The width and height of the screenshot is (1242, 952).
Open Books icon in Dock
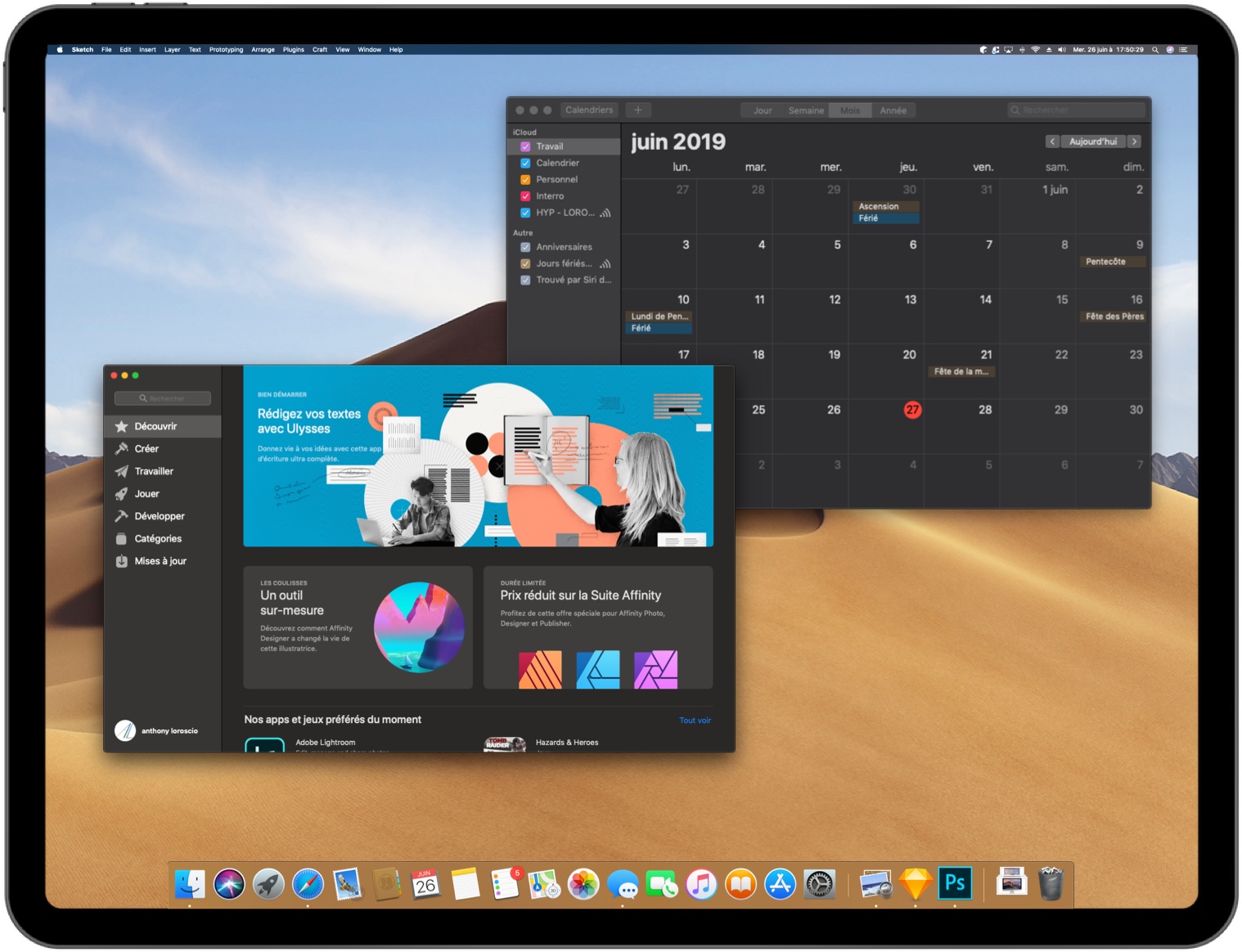point(740,884)
